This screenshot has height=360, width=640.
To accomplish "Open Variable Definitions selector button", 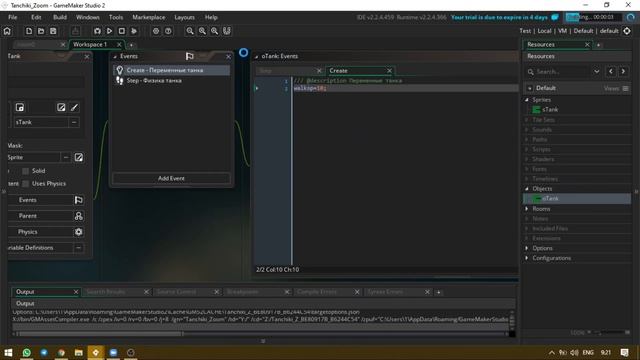I will [79, 248].
